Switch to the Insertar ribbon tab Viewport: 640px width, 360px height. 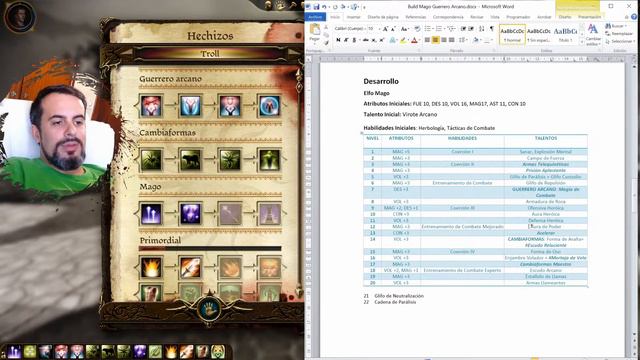pos(353,17)
